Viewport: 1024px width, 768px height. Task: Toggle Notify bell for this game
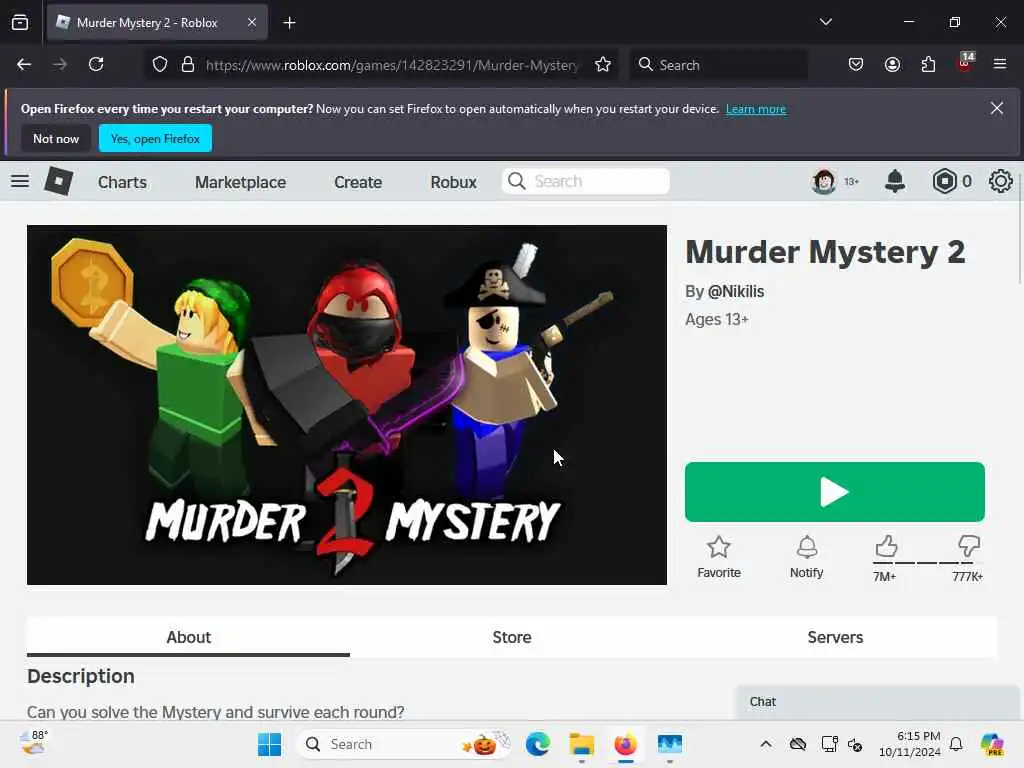point(807,557)
